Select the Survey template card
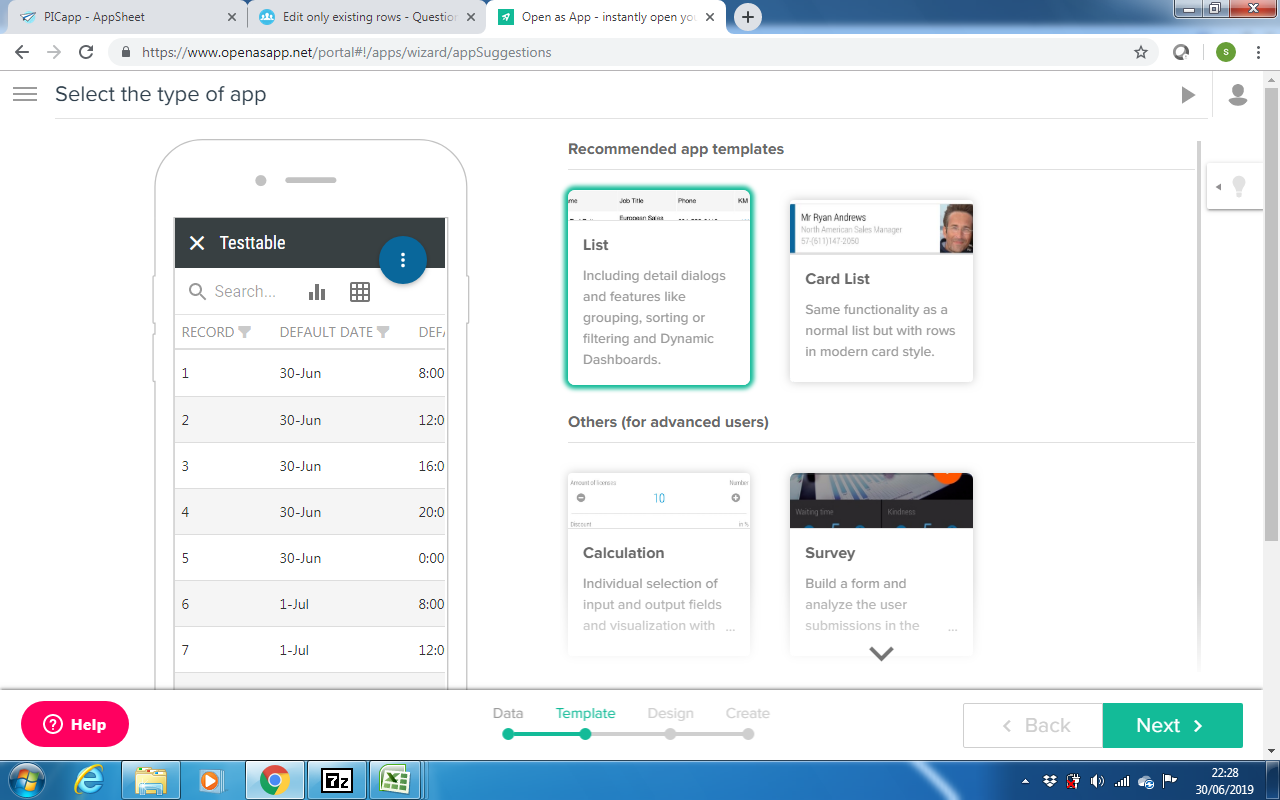 pyautogui.click(x=881, y=564)
